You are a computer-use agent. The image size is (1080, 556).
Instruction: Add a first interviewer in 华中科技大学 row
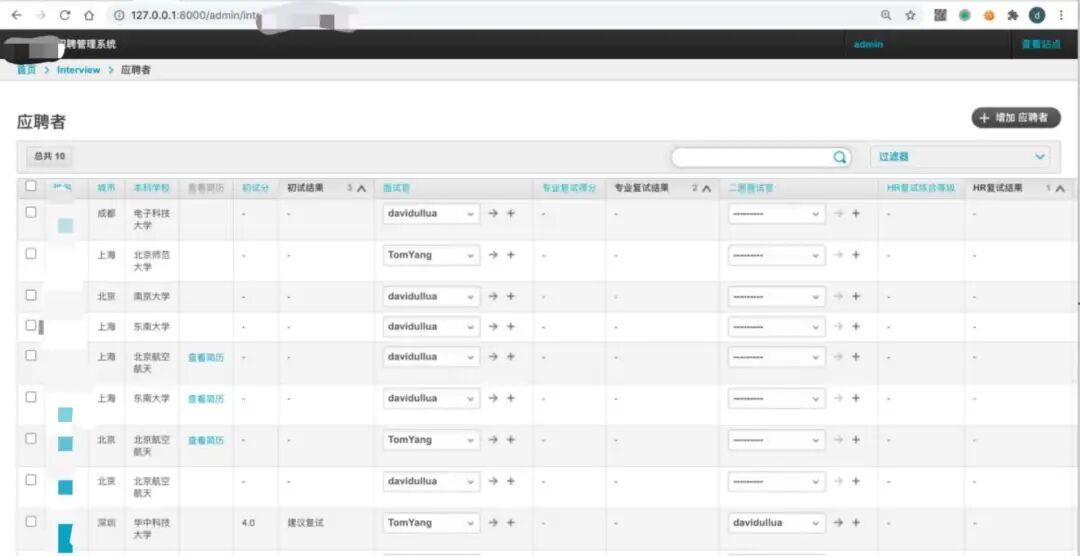tap(510, 522)
